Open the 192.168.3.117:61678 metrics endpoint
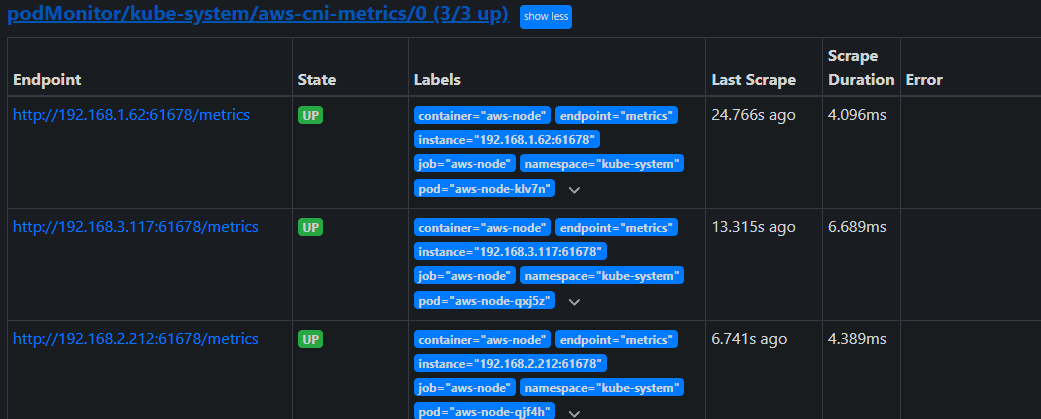This screenshot has height=419, width=1041. coord(135,227)
